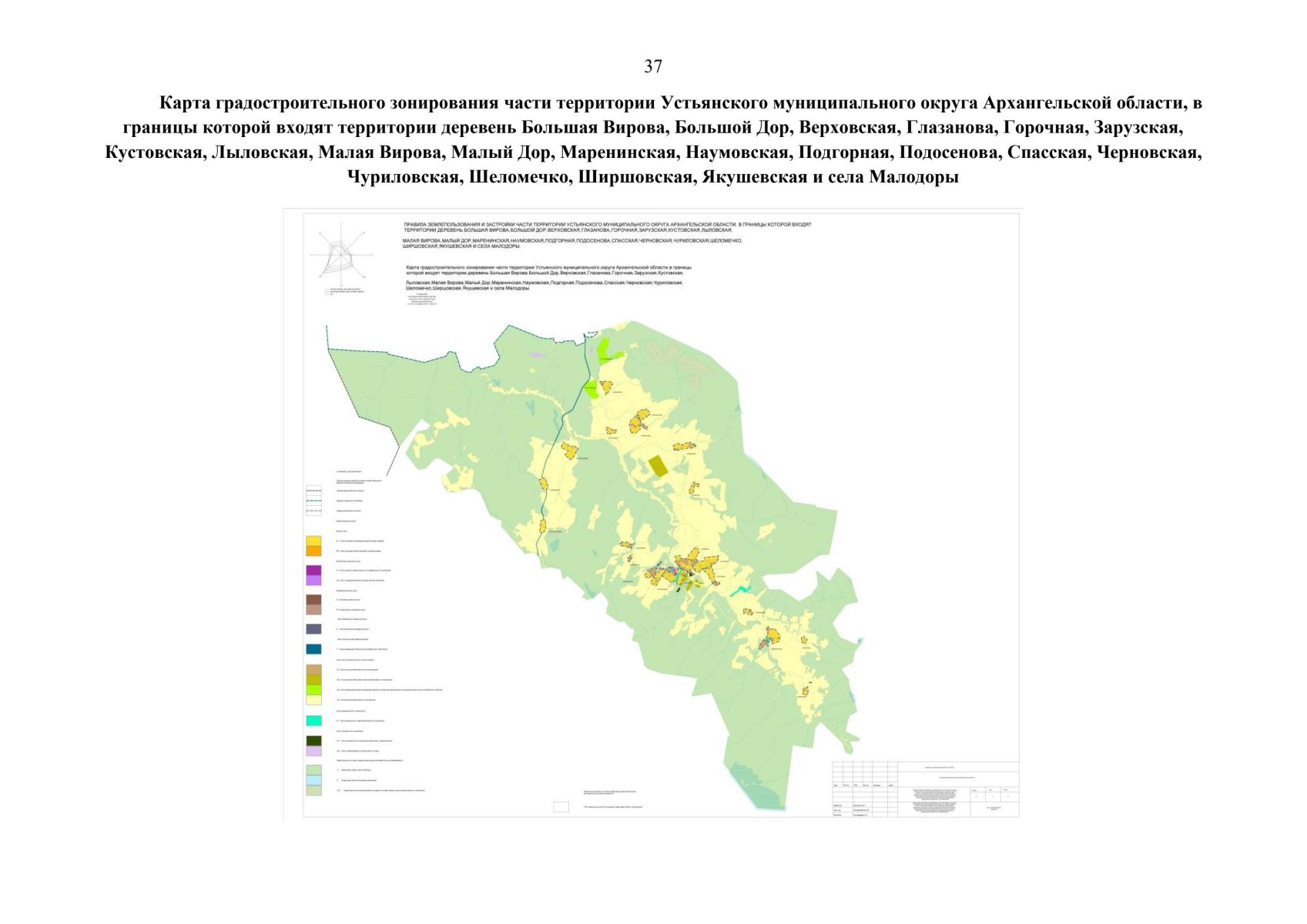Select the bright lime green legend swatch
Screen dimensions: 1307x924
point(313,690)
